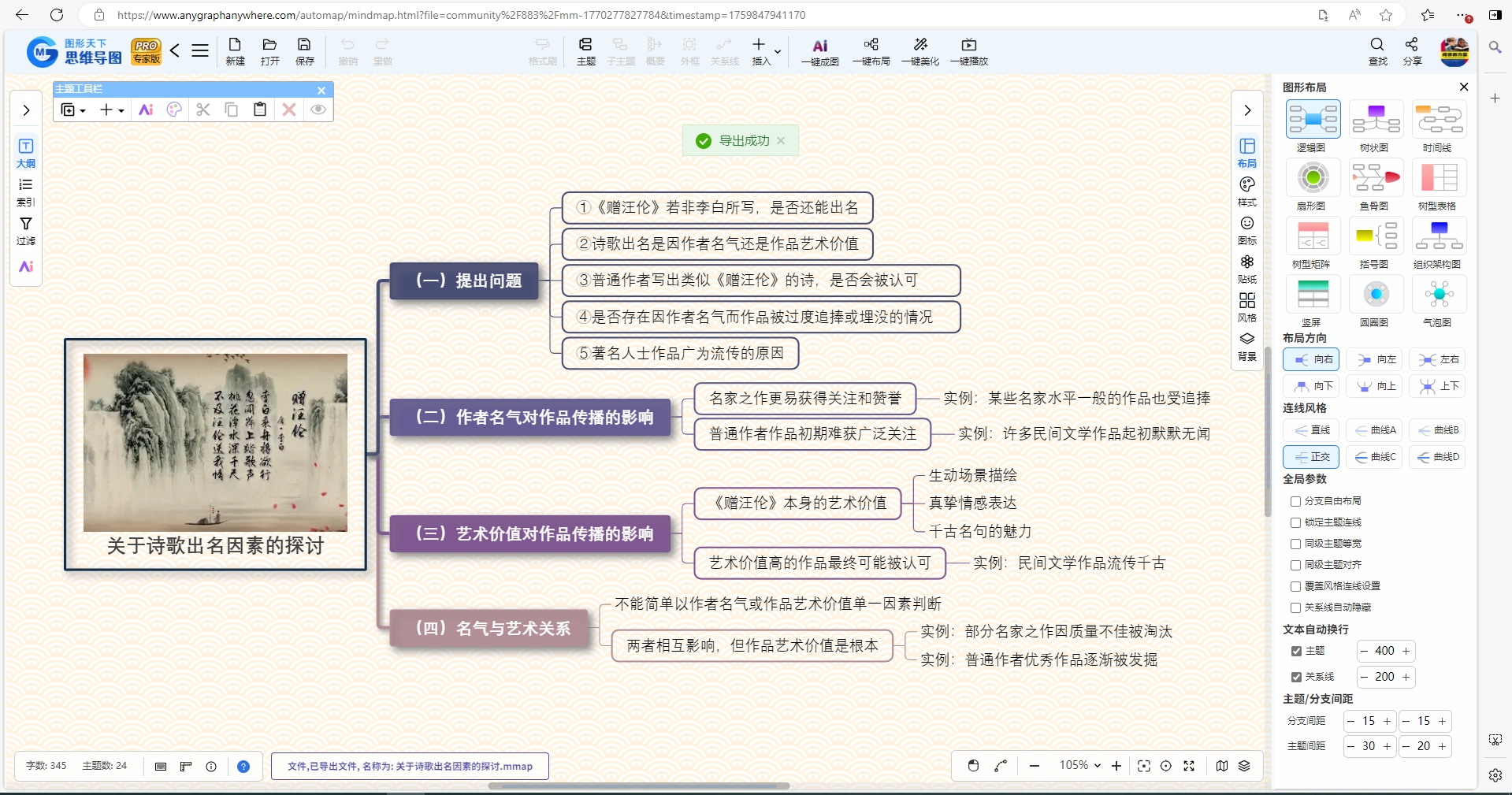Open the 大纲 outline panel
This screenshot has height=795, width=1512.
coord(26,153)
